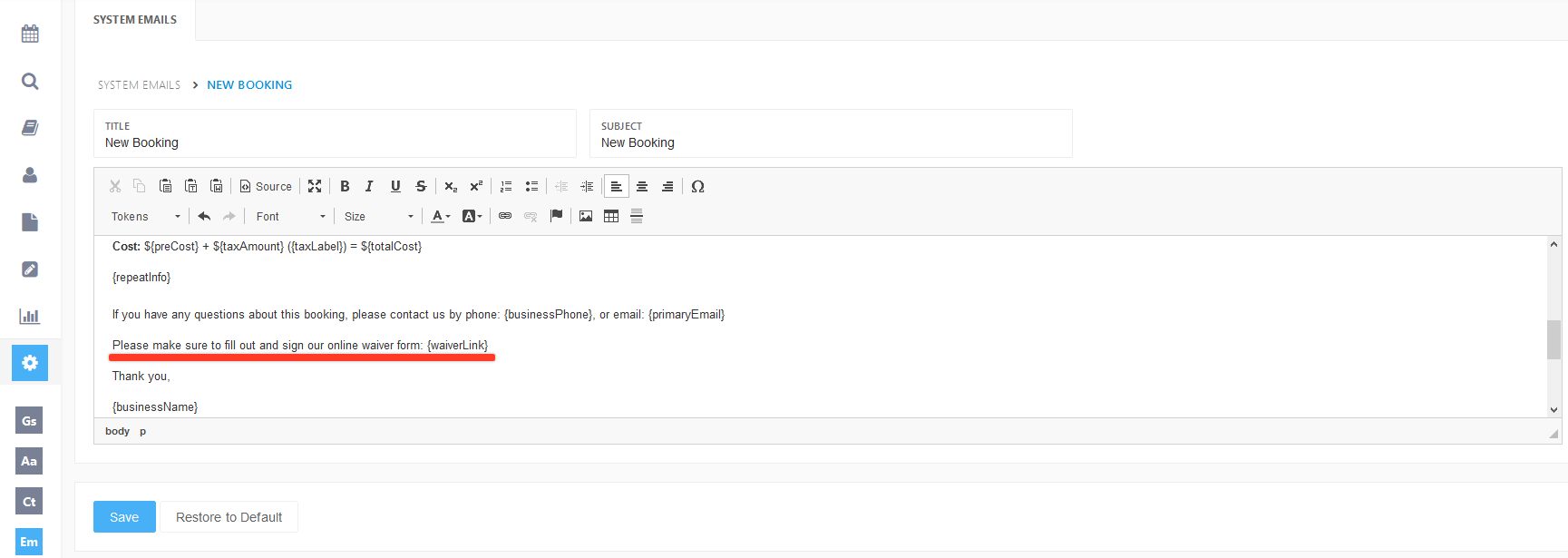
Task: Select the System Emails tab
Action: 135,20
